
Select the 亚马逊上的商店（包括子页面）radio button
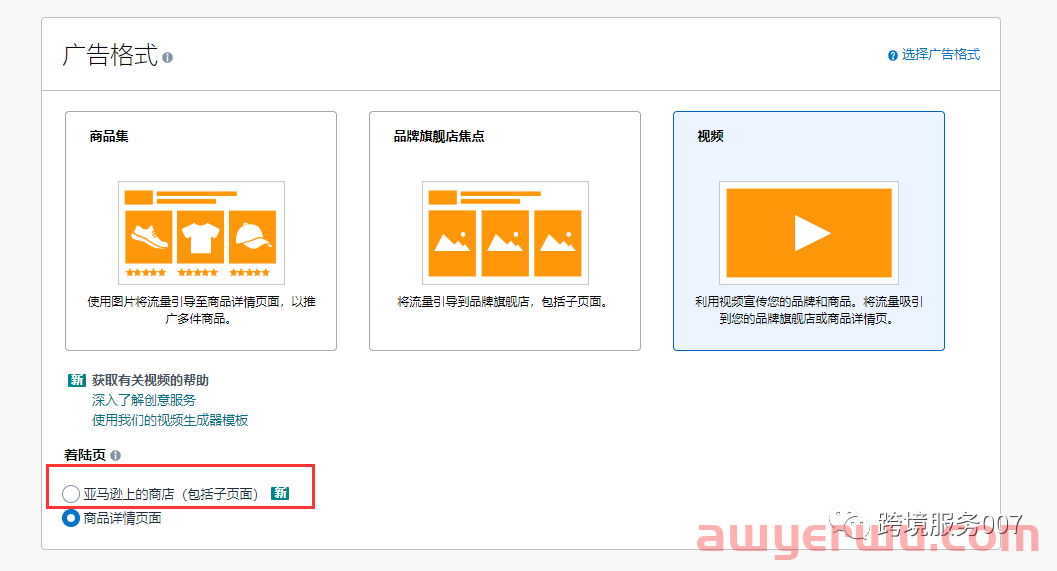pos(71,494)
